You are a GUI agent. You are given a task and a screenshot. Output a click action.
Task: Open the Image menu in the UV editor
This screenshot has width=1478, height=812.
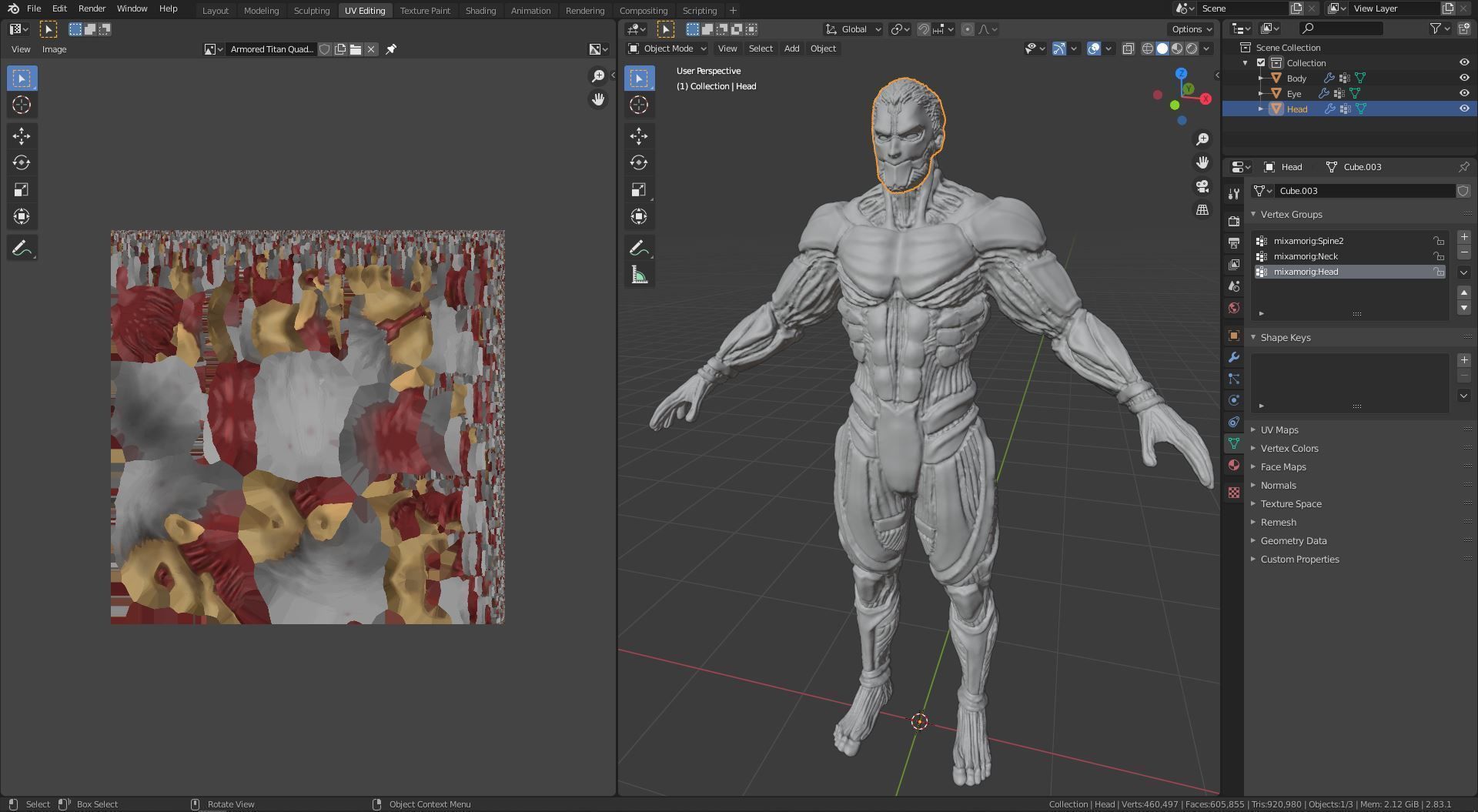point(54,49)
